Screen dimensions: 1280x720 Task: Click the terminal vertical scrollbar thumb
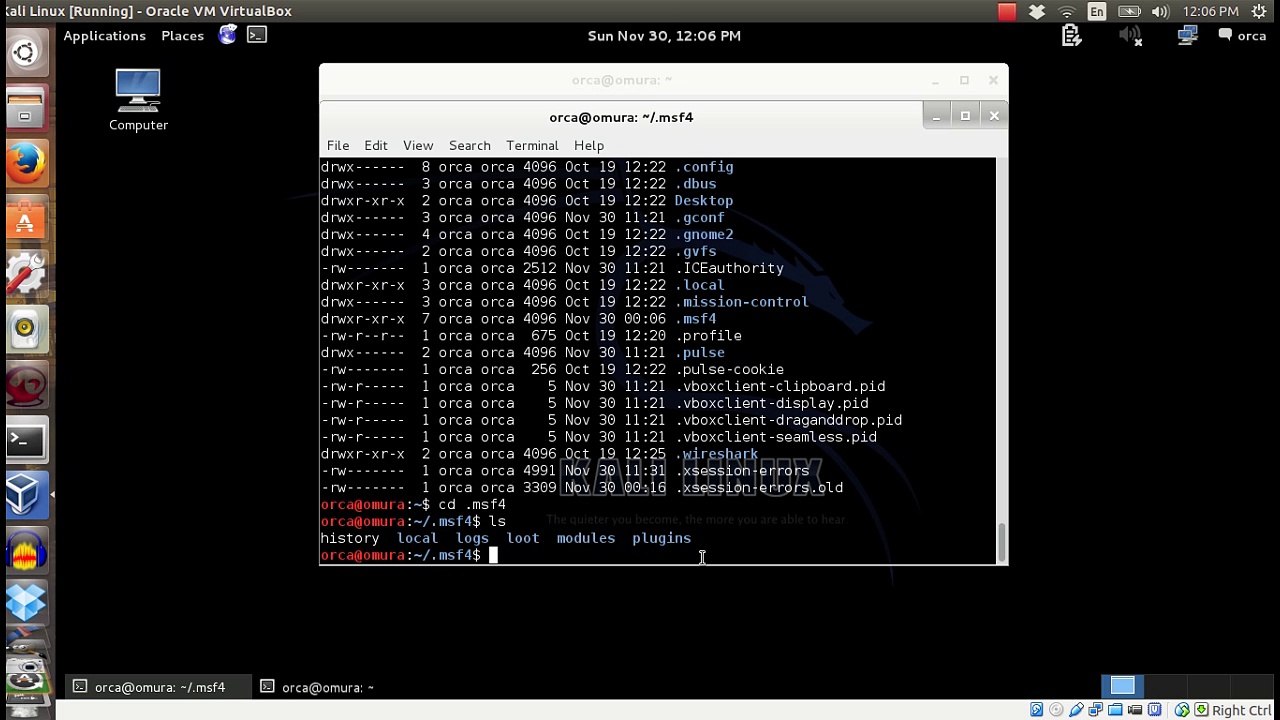(1002, 542)
